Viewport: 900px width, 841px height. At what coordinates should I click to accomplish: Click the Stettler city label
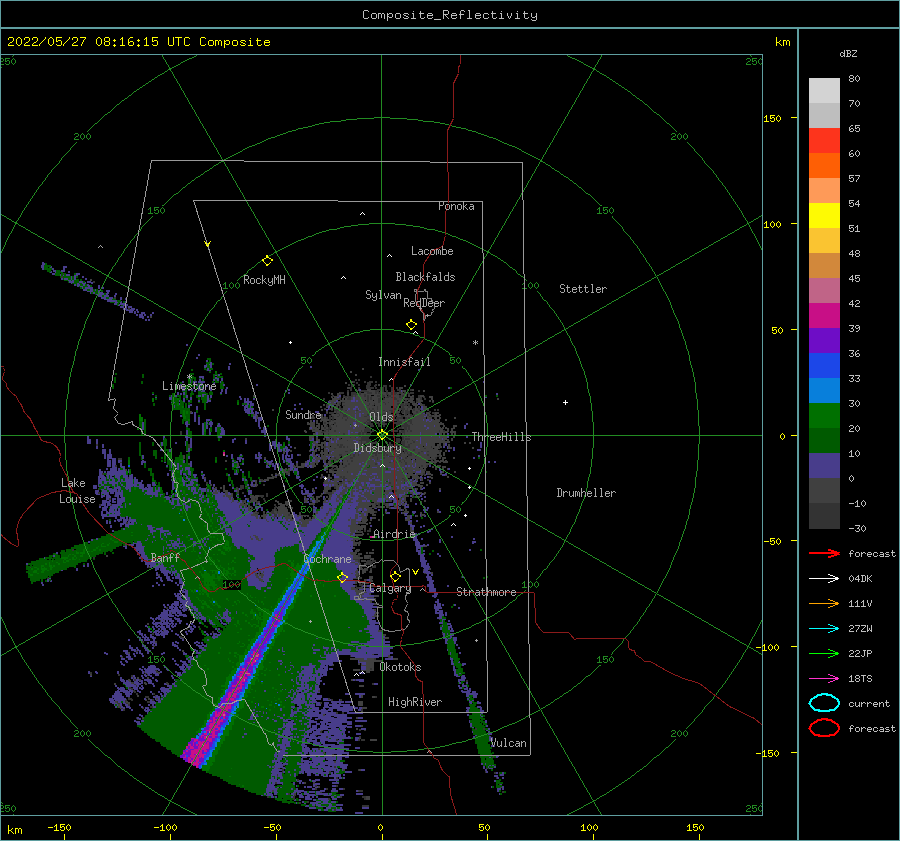(583, 289)
